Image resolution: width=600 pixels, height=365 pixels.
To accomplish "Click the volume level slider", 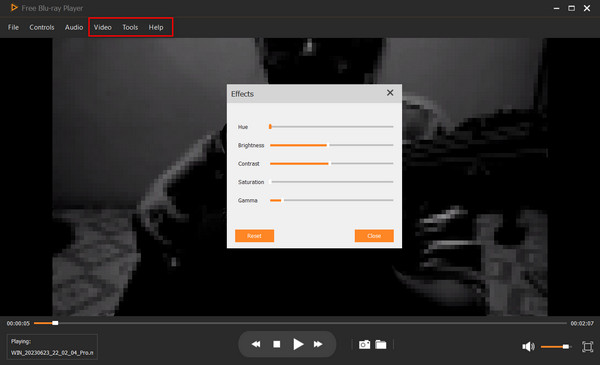I will [x=556, y=347].
